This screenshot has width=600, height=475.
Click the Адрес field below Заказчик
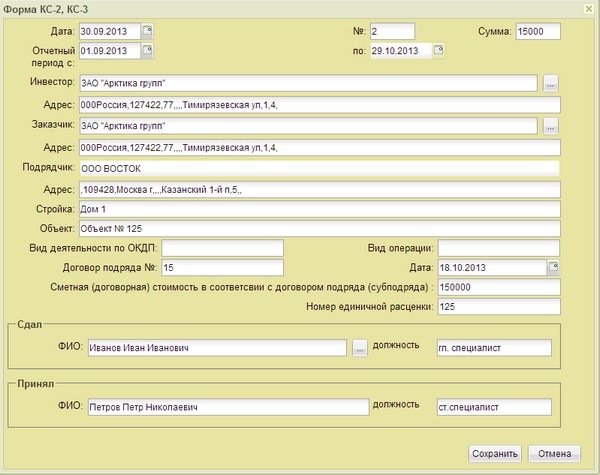(x=320, y=148)
